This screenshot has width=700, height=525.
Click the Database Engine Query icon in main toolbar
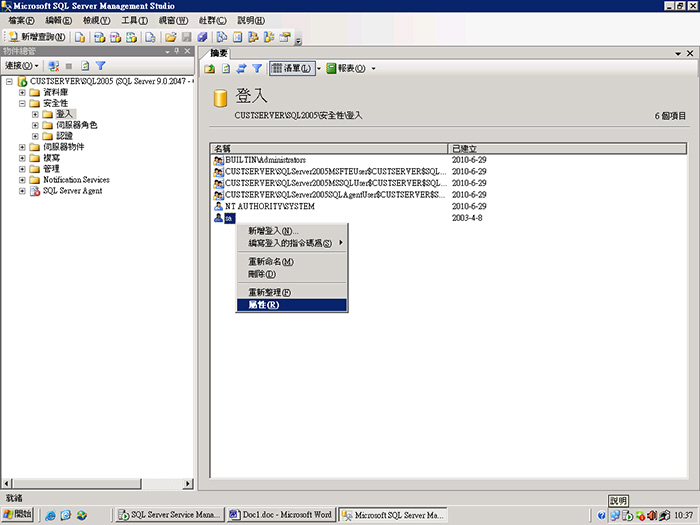coord(79,37)
